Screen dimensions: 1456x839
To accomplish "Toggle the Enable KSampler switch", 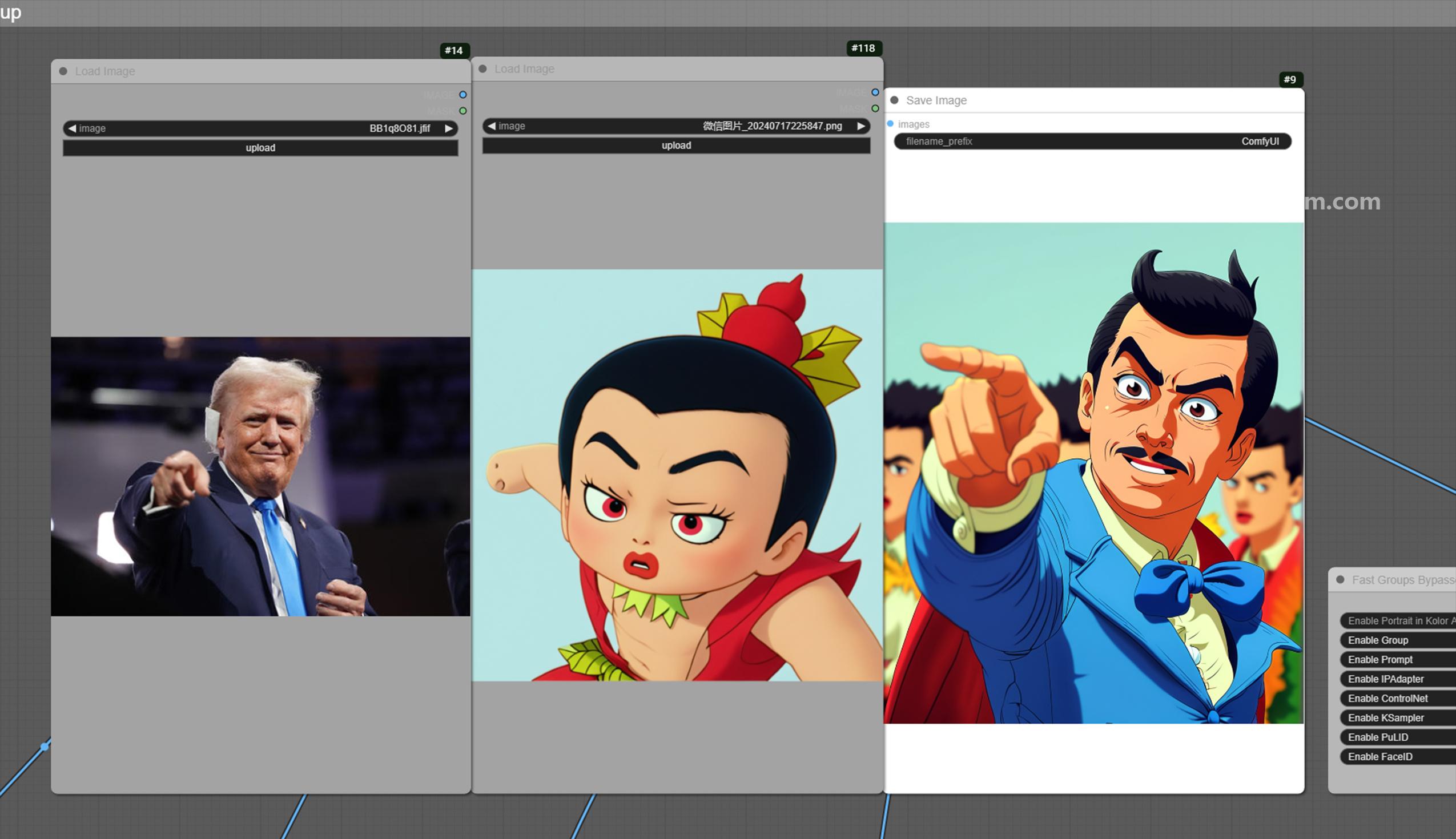I will click(x=1398, y=718).
